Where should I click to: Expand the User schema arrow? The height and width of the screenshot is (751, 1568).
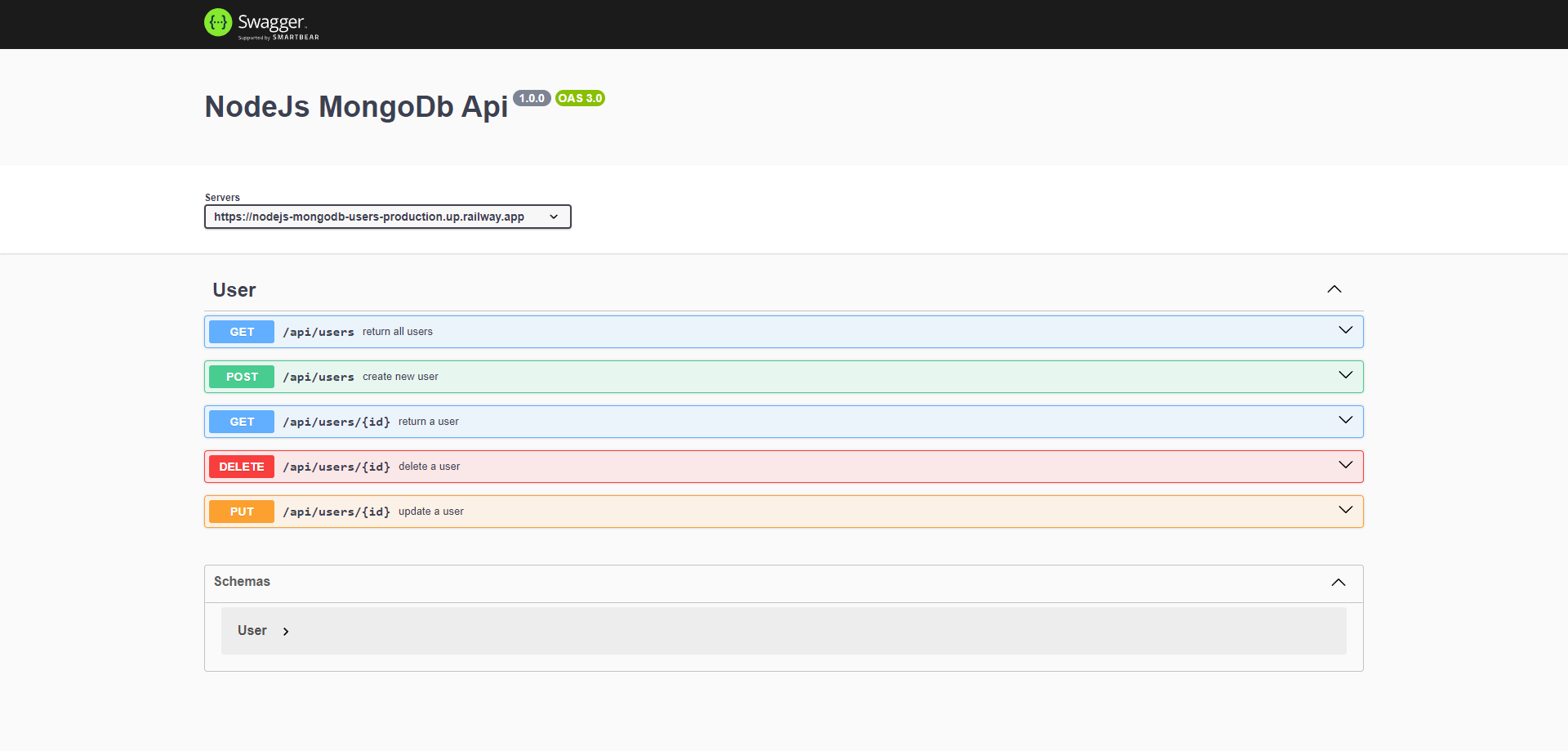[286, 632]
